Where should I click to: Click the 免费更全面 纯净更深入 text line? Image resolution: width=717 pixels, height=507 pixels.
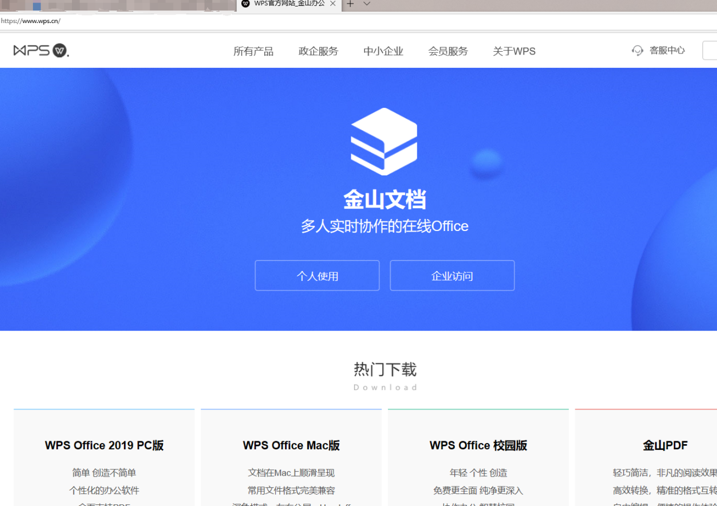pos(478,491)
